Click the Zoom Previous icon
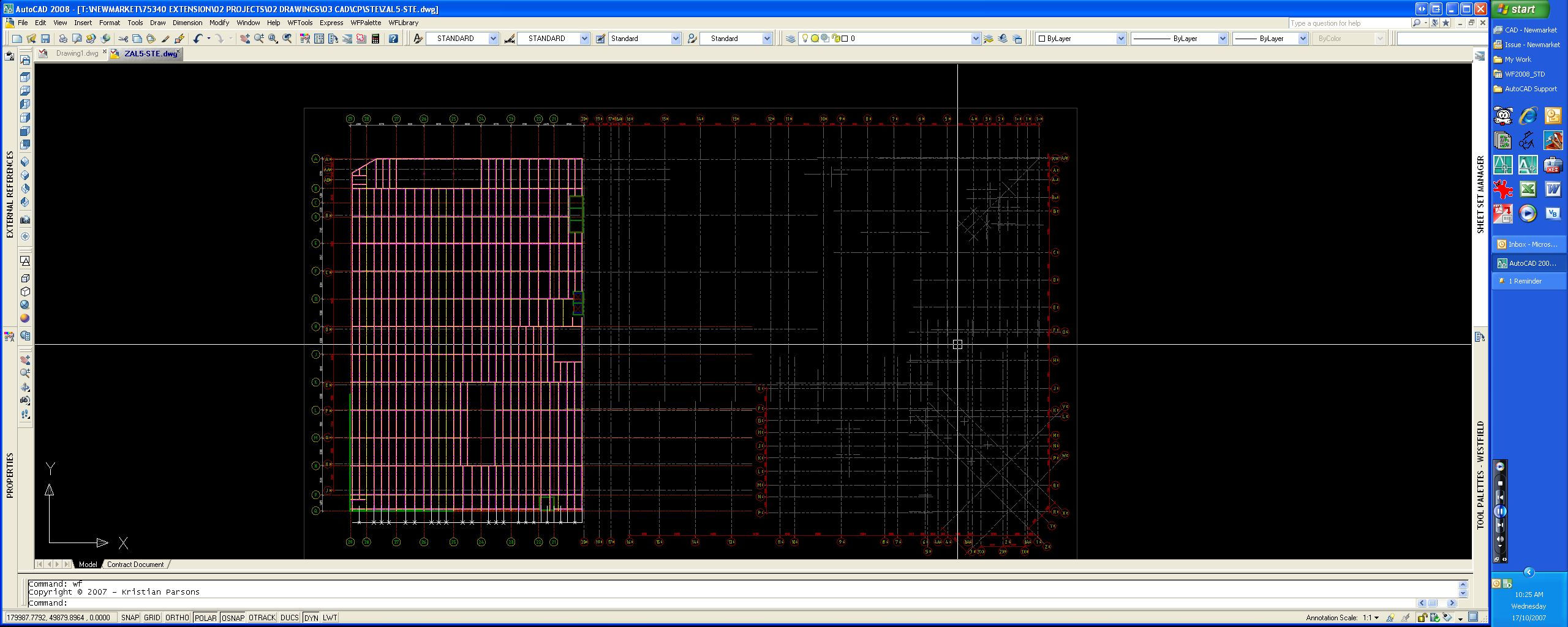This screenshot has height=627, width=1568. pyautogui.click(x=287, y=39)
